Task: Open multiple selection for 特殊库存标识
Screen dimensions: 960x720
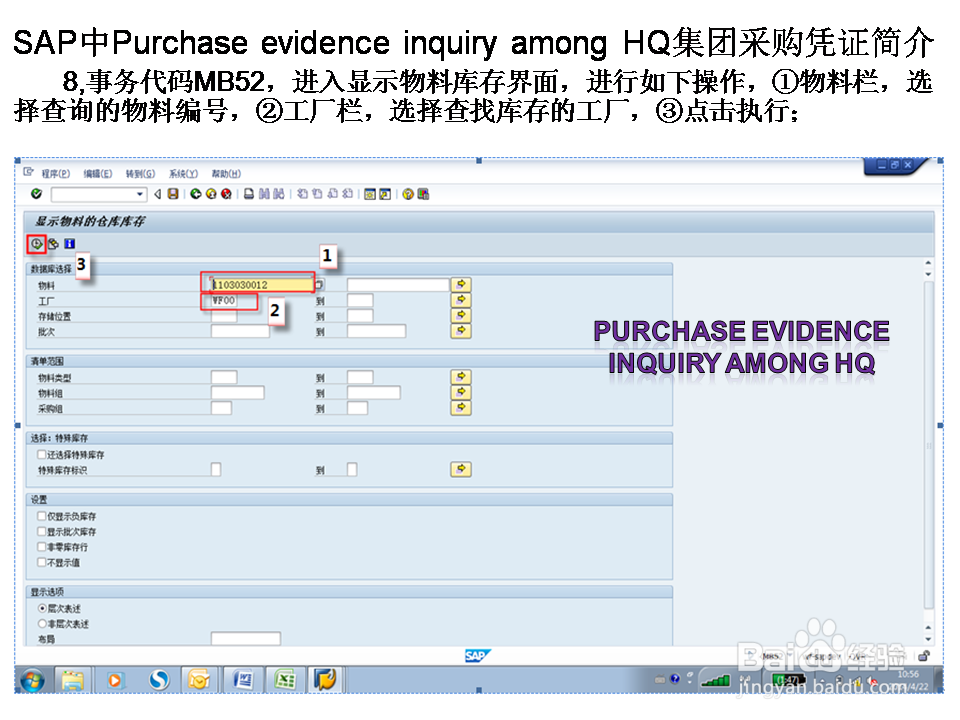Action: (459, 469)
